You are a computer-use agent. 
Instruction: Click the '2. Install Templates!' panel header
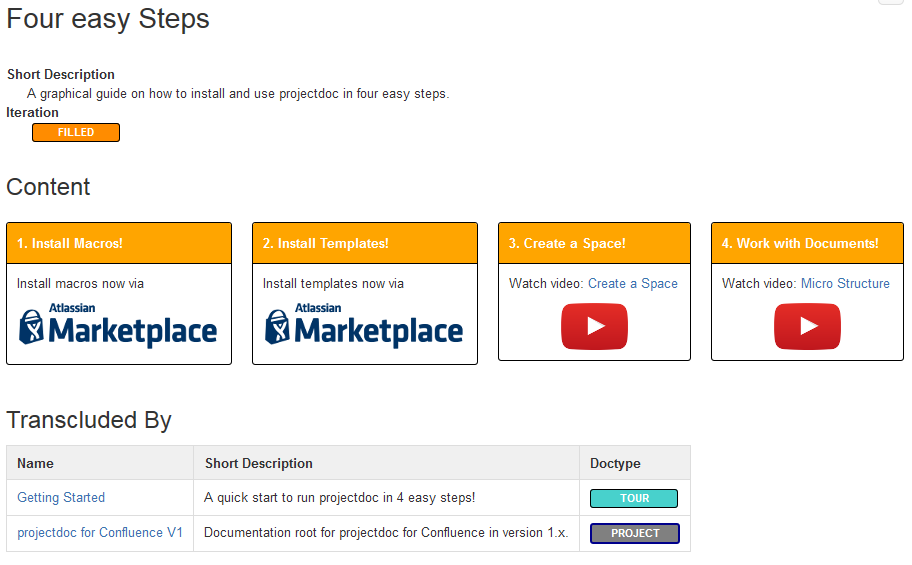(x=365, y=243)
